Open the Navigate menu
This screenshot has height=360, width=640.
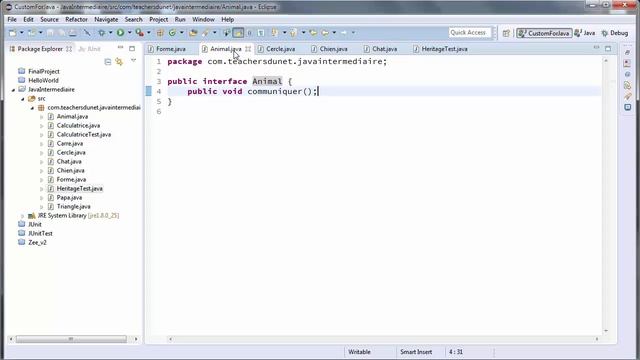(x=106, y=19)
